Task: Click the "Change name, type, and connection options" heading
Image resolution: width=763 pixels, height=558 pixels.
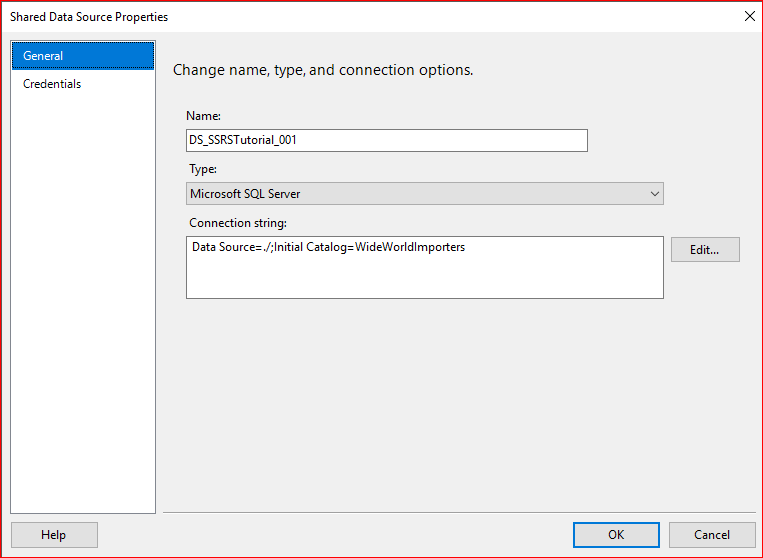Action: click(x=323, y=70)
